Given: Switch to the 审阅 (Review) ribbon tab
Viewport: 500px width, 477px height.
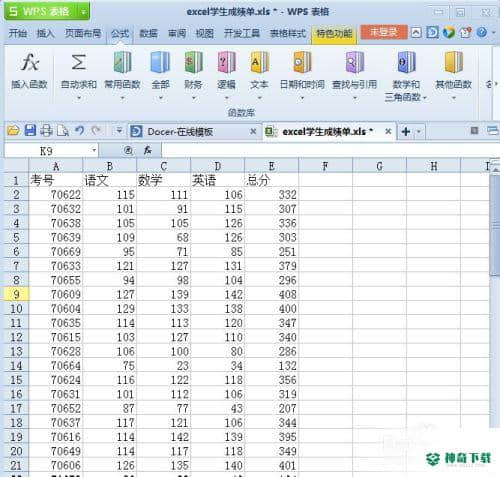Looking at the screenshot, I should [177, 33].
